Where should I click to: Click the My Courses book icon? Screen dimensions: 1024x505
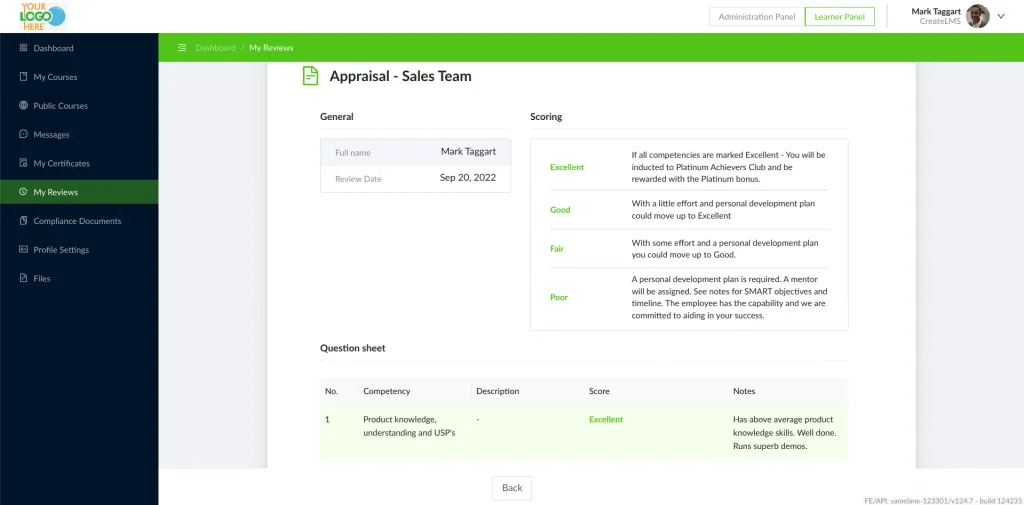click(24, 76)
